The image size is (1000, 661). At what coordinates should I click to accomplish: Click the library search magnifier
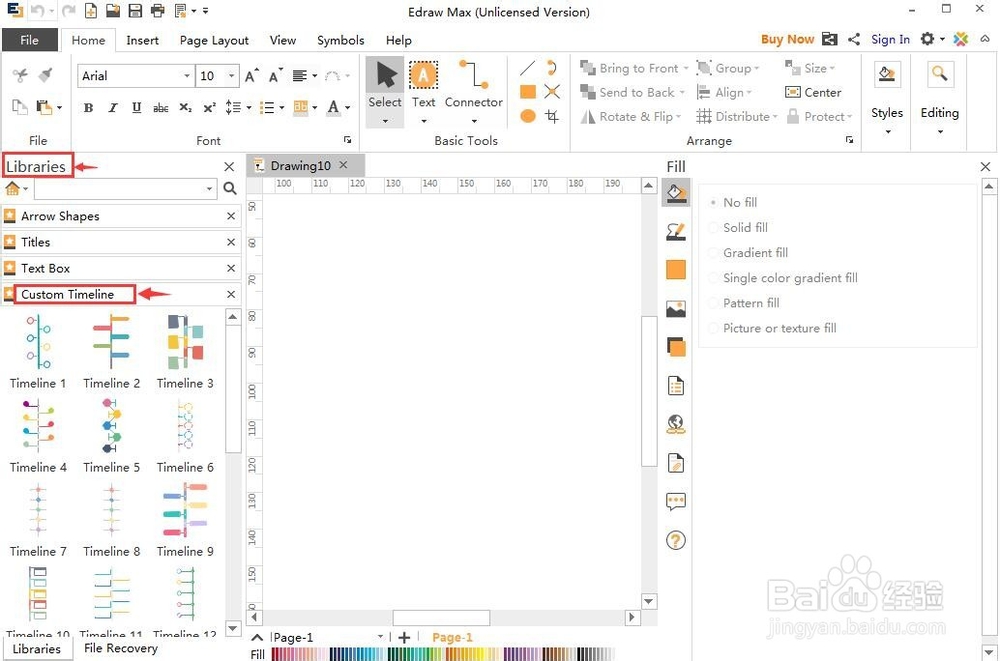(x=230, y=189)
